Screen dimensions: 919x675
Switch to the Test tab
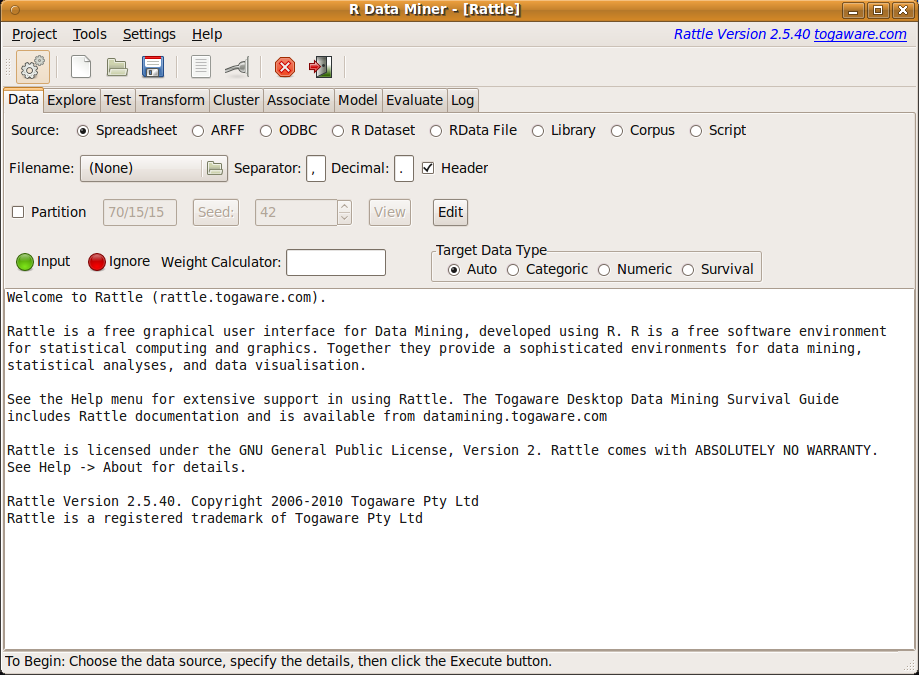click(x=118, y=100)
